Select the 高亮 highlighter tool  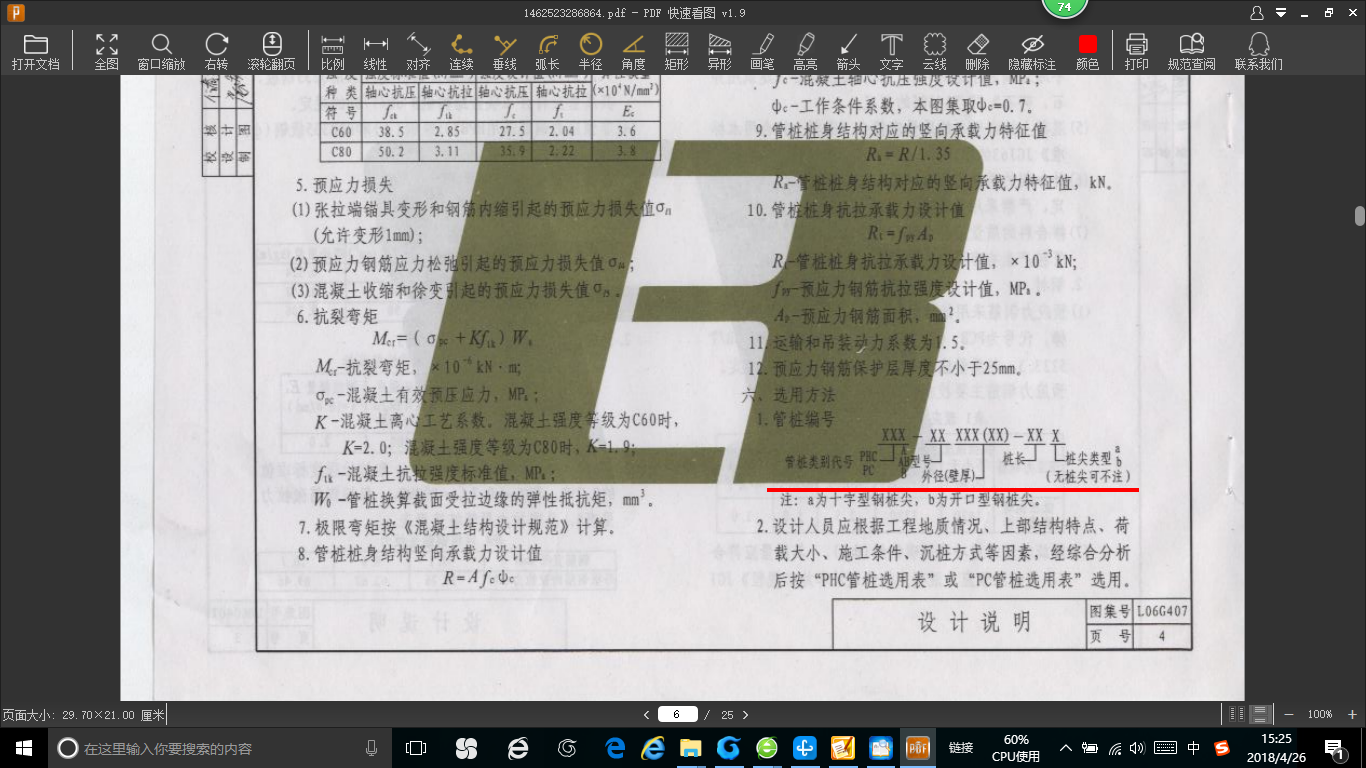click(805, 51)
